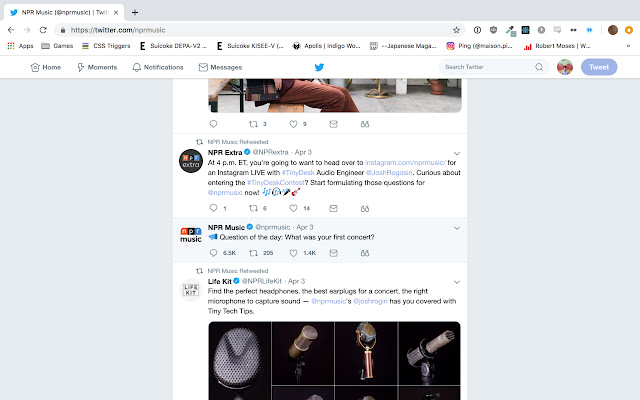Viewport: 640px width, 400px height.
Task: Open the Apolis Indigo bookmark
Action: point(327,46)
